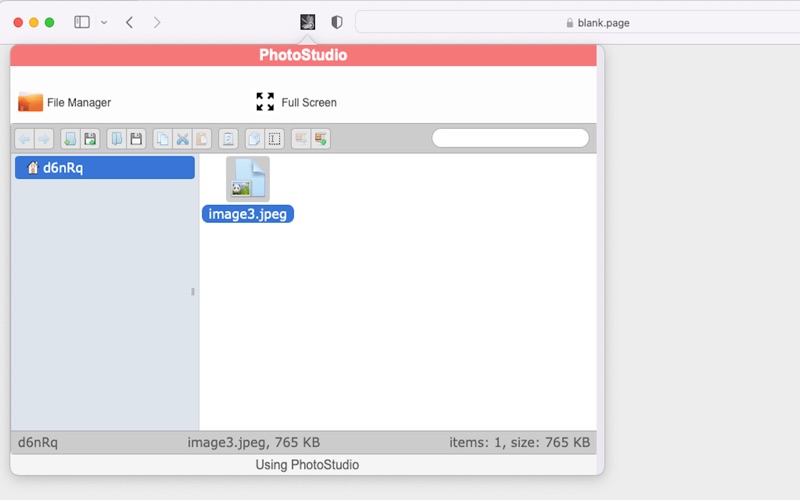Click the new file icon with green plus
The width and height of the screenshot is (800, 500).
tap(70, 139)
